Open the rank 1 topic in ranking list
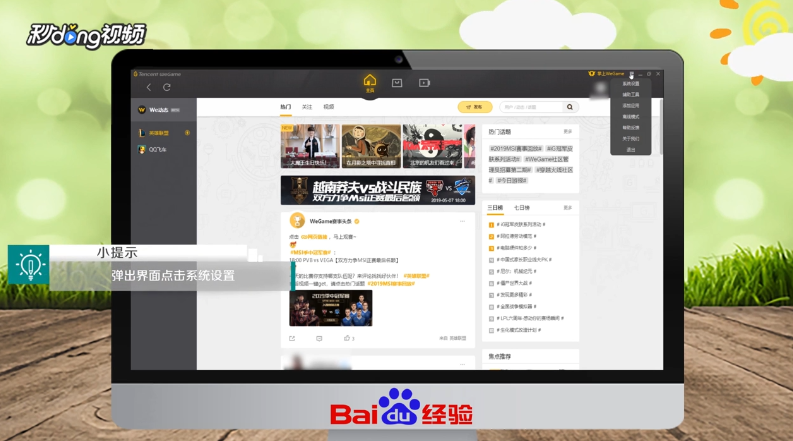793x441 pixels. coord(520,225)
